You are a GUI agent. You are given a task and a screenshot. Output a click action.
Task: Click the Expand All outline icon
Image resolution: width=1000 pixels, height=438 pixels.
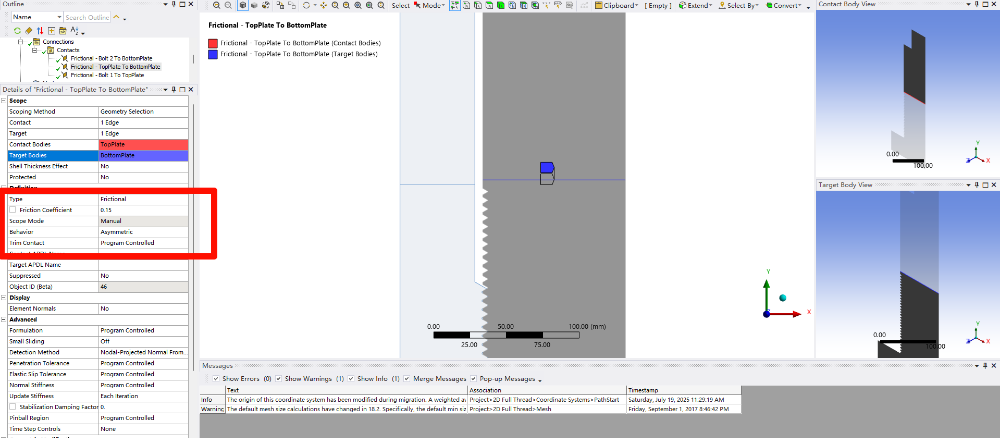52,31
